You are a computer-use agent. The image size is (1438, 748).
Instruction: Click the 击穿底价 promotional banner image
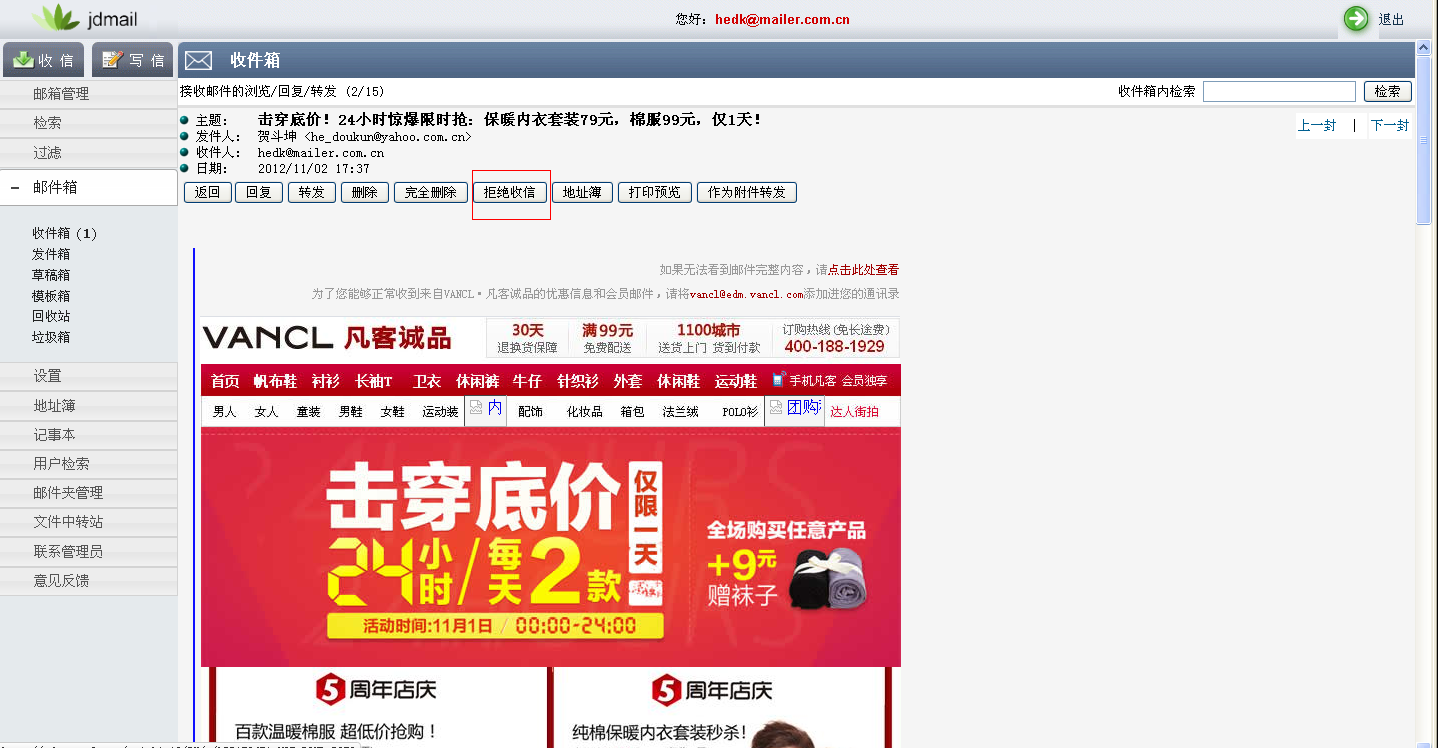click(x=551, y=547)
